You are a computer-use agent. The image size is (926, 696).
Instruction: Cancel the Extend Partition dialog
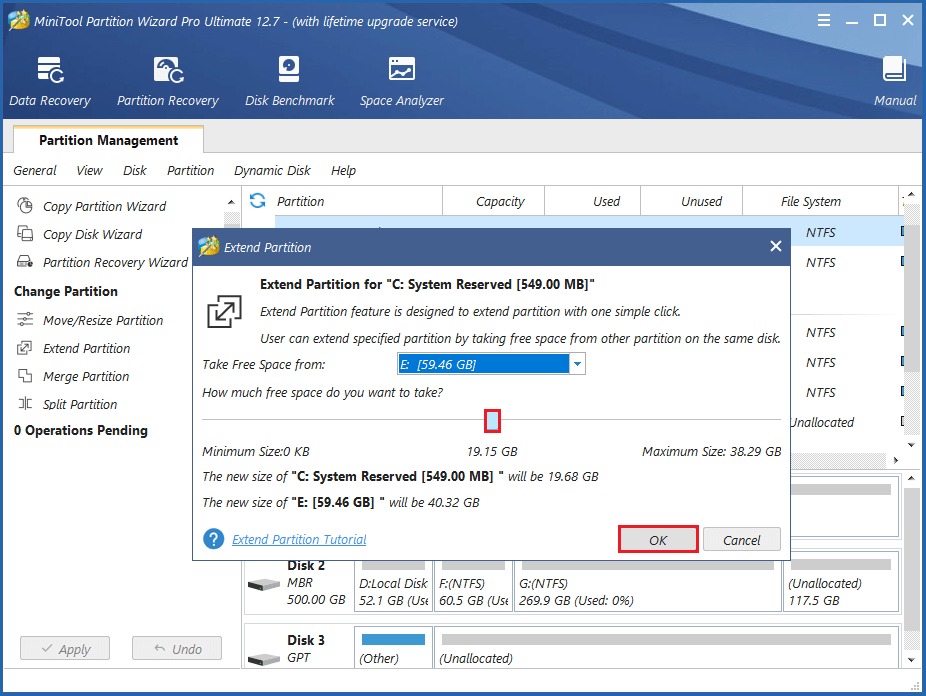(x=741, y=540)
